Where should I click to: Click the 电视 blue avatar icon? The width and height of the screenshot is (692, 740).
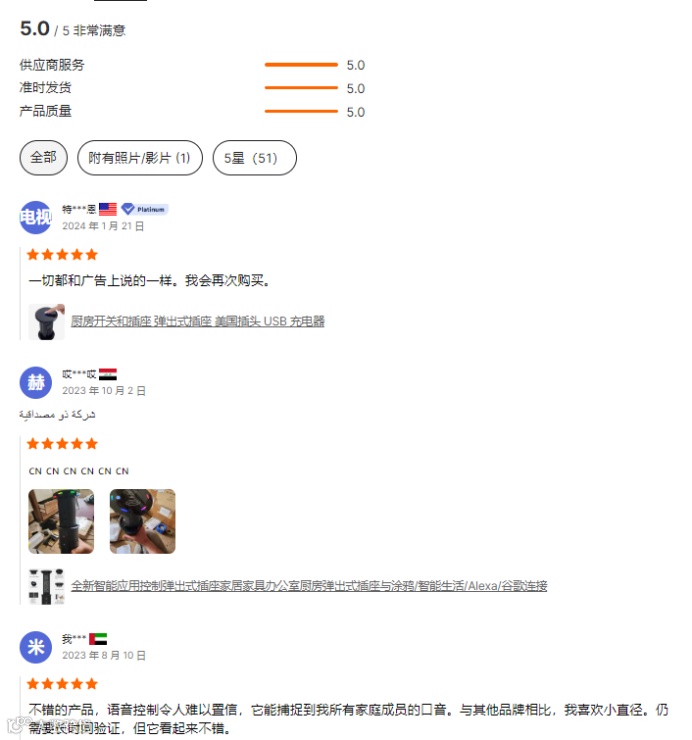tap(35, 217)
